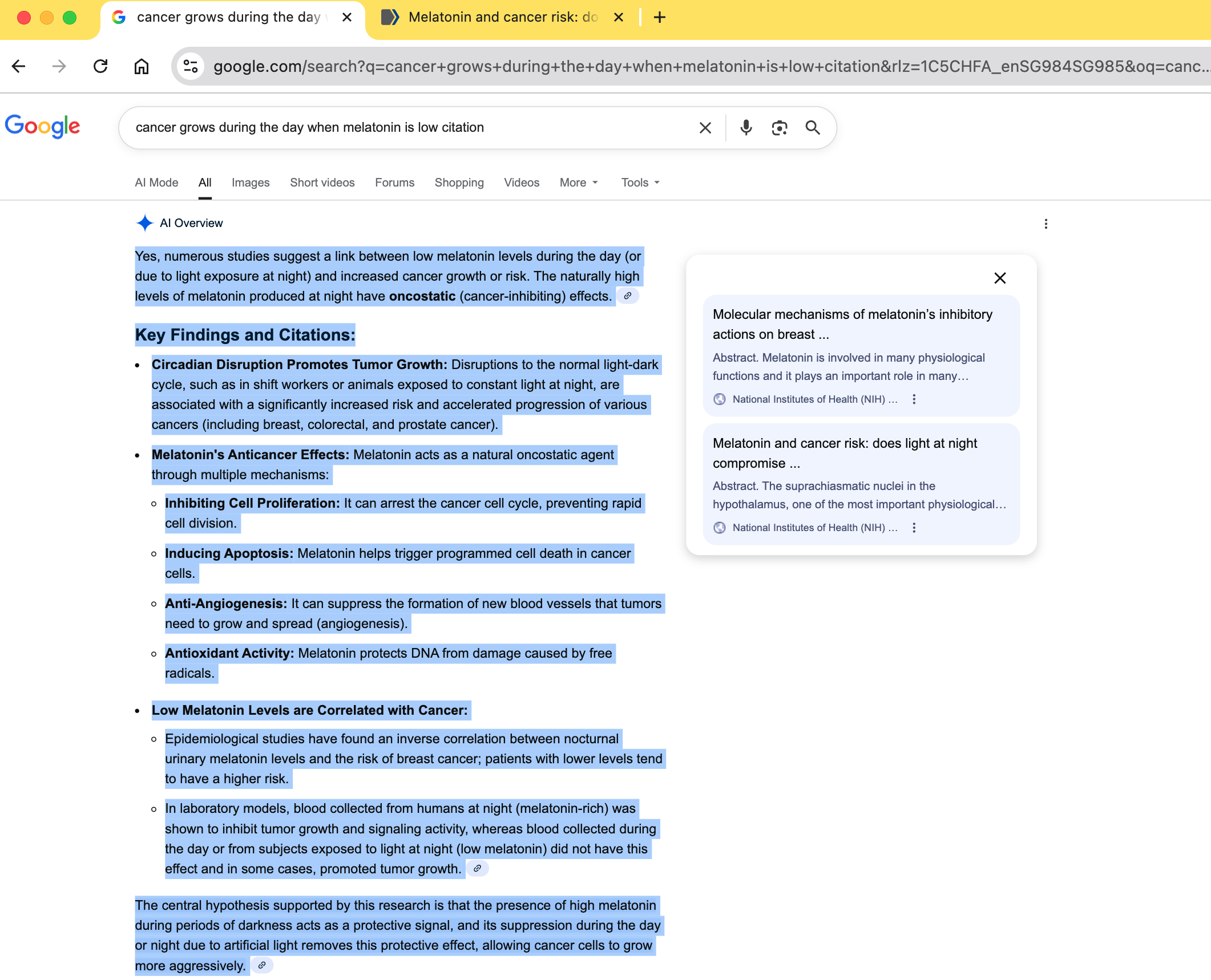Close the citation sources panel
The height and width of the screenshot is (980, 1211).
tap(1000, 278)
